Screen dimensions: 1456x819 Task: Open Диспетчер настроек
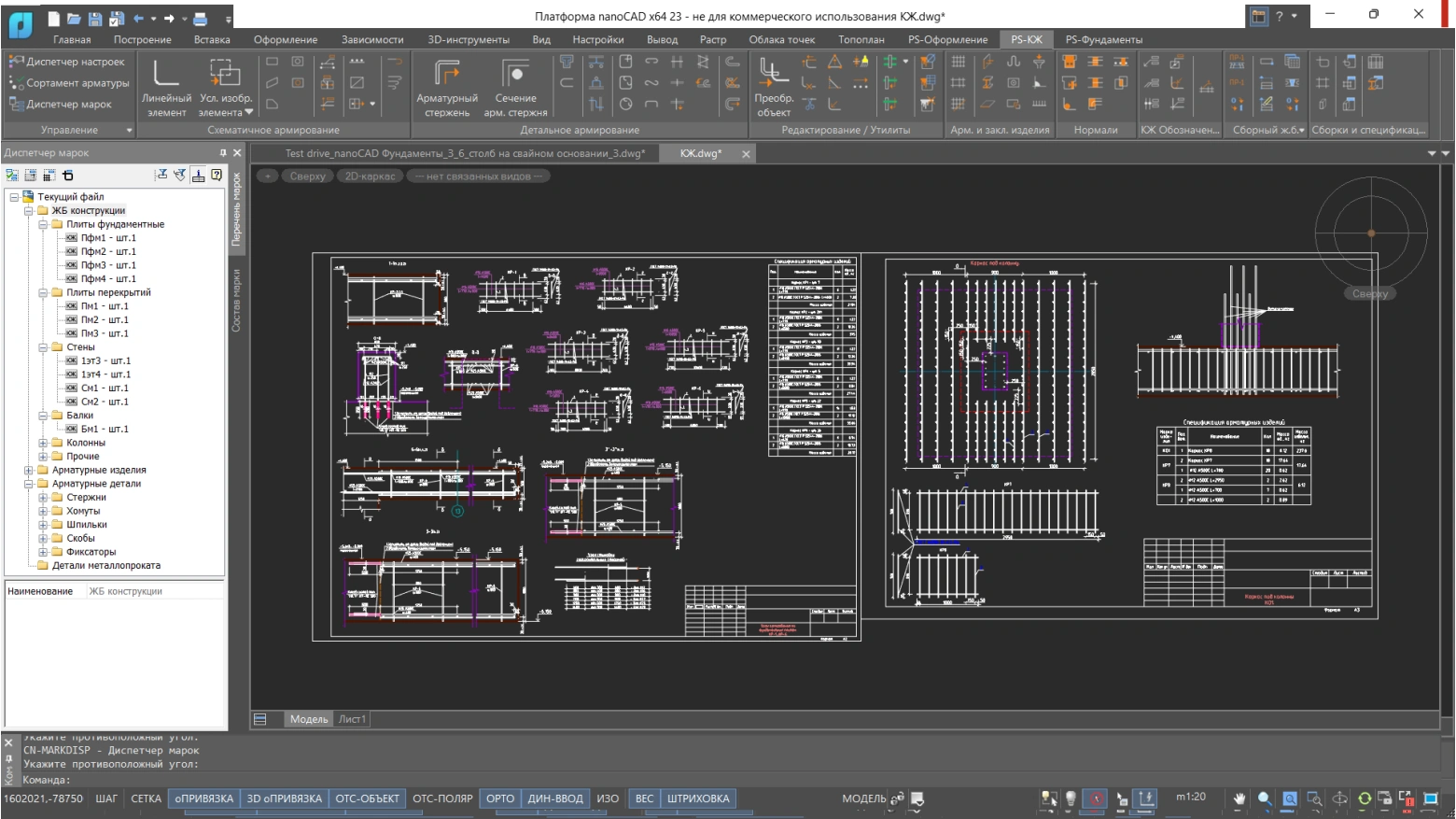[x=67, y=62]
